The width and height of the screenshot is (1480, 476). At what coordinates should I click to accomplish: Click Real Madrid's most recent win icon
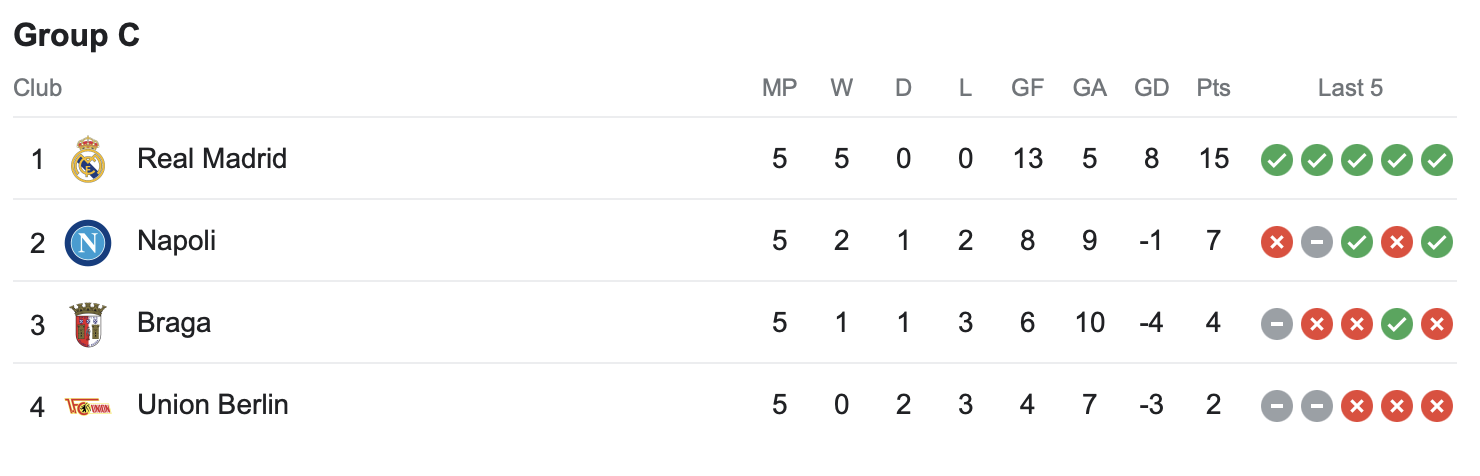pyautogui.click(x=1437, y=159)
